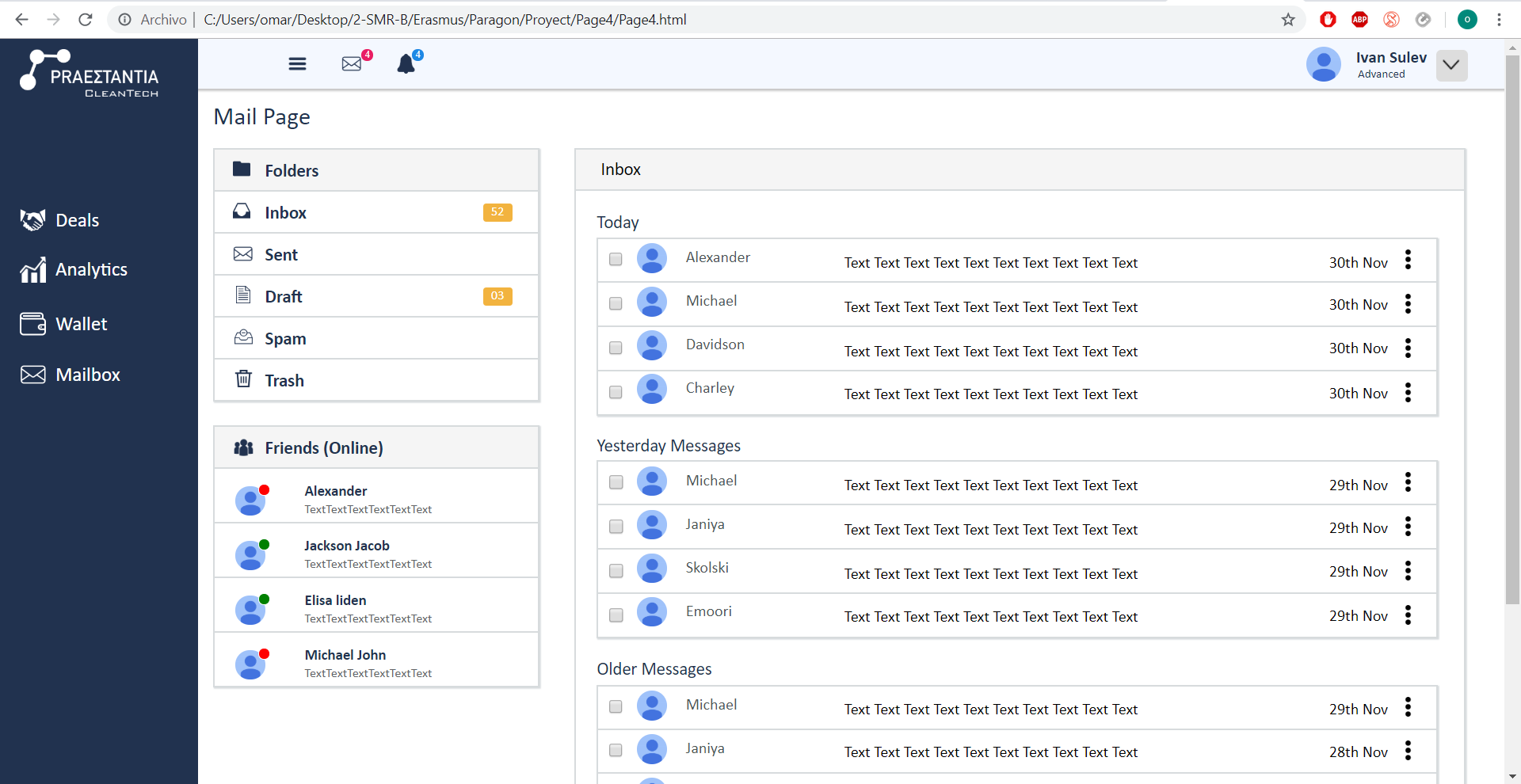
Task: Click Ivan Sulev's profile avatar
Action: tap(1323, 65)
